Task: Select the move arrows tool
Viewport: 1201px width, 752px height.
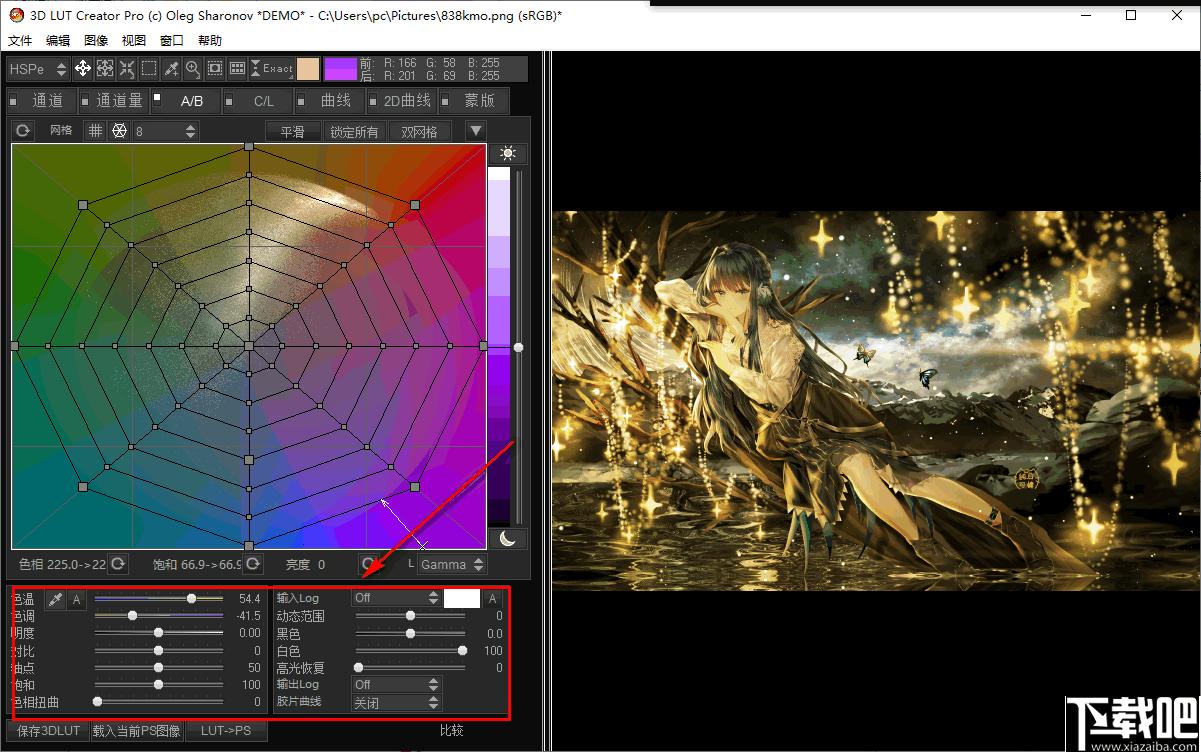Action: (83, 68)
